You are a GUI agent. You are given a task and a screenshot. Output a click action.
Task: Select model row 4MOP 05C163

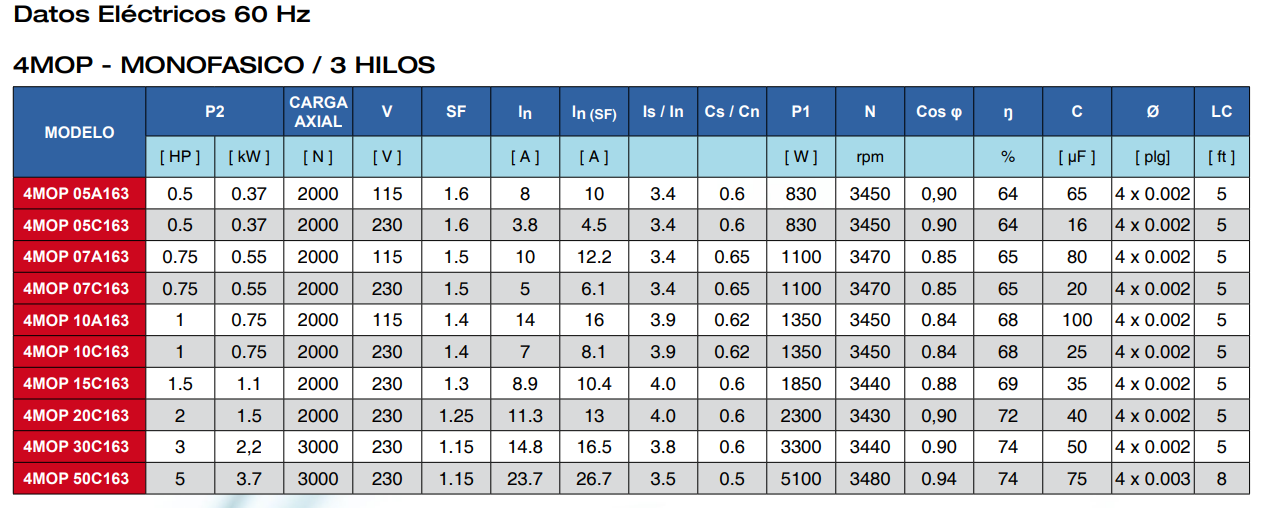pyautogui.click(x=79, y=225)
